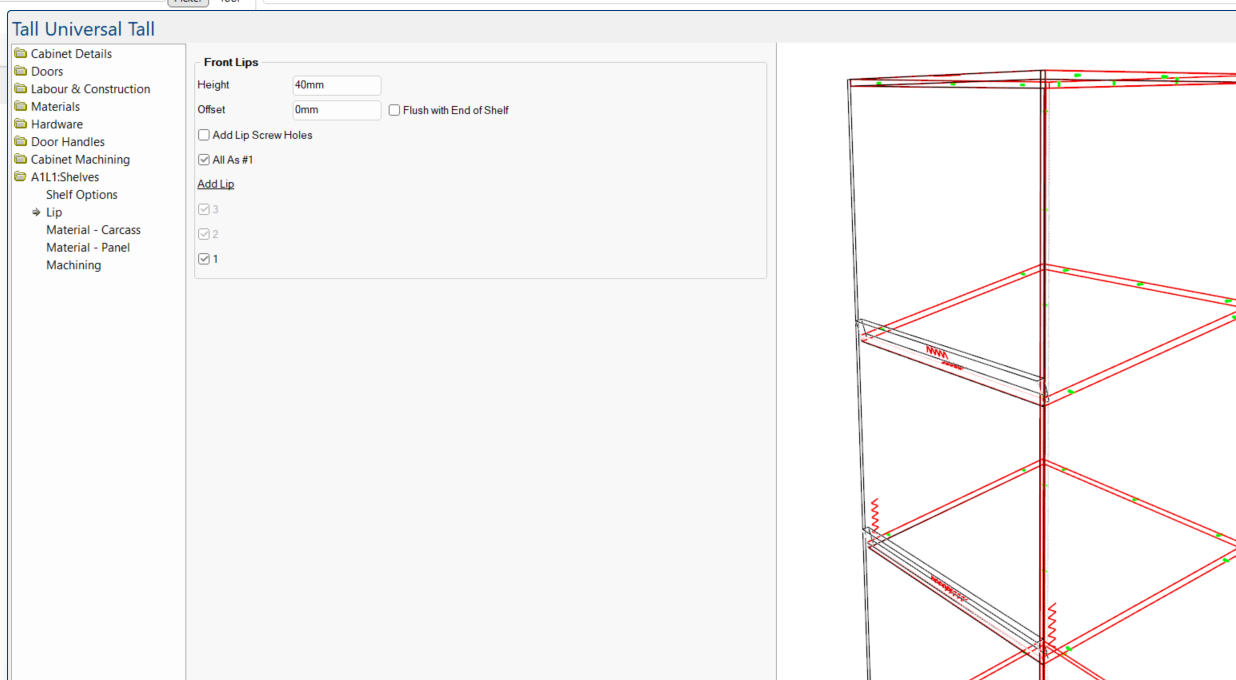1236x680 pixels.
Task: Collapse the A1L1:Shelves tree node
Action: 65,177
